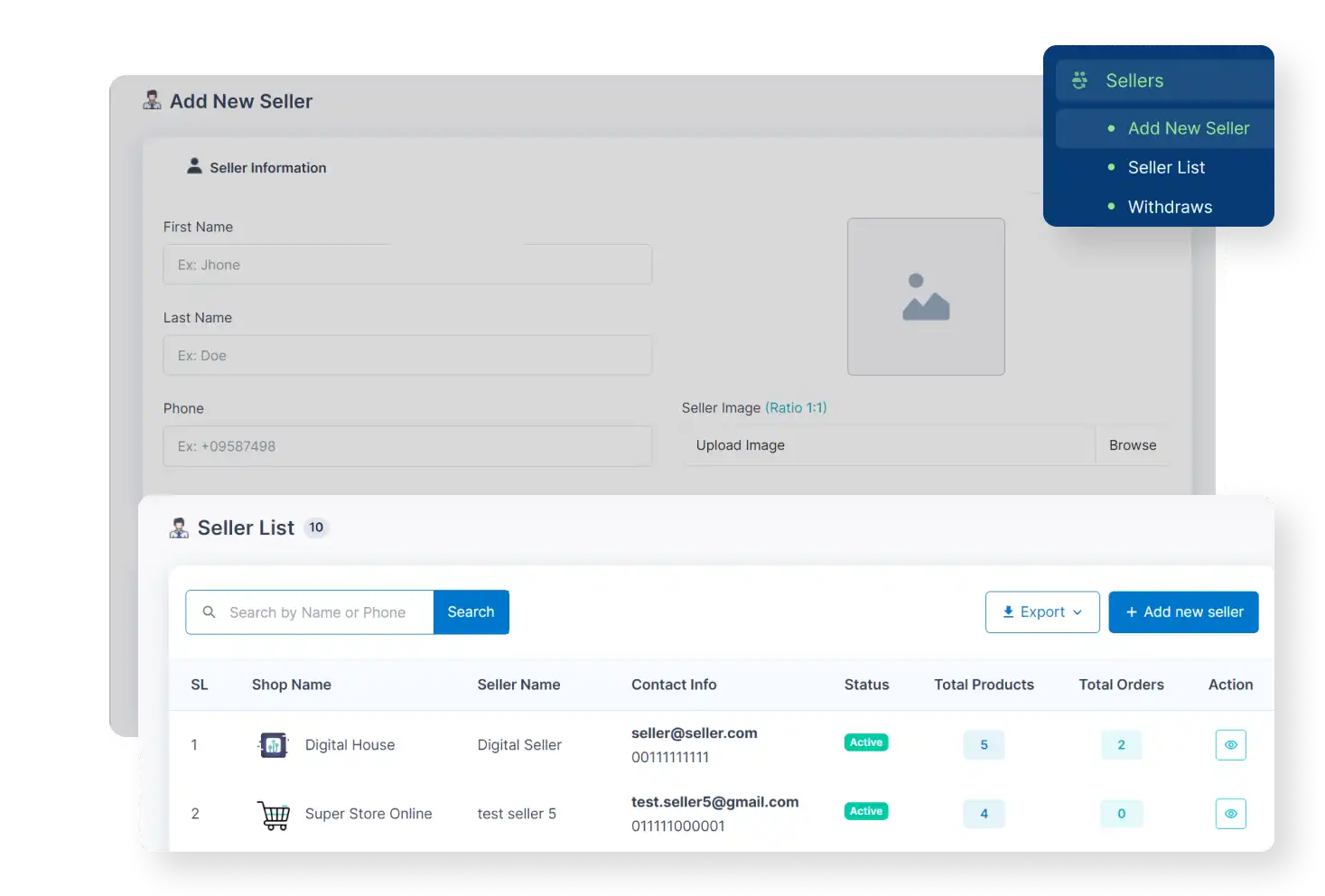Click the Total Orders badge showing 2

coord(1121,745)
